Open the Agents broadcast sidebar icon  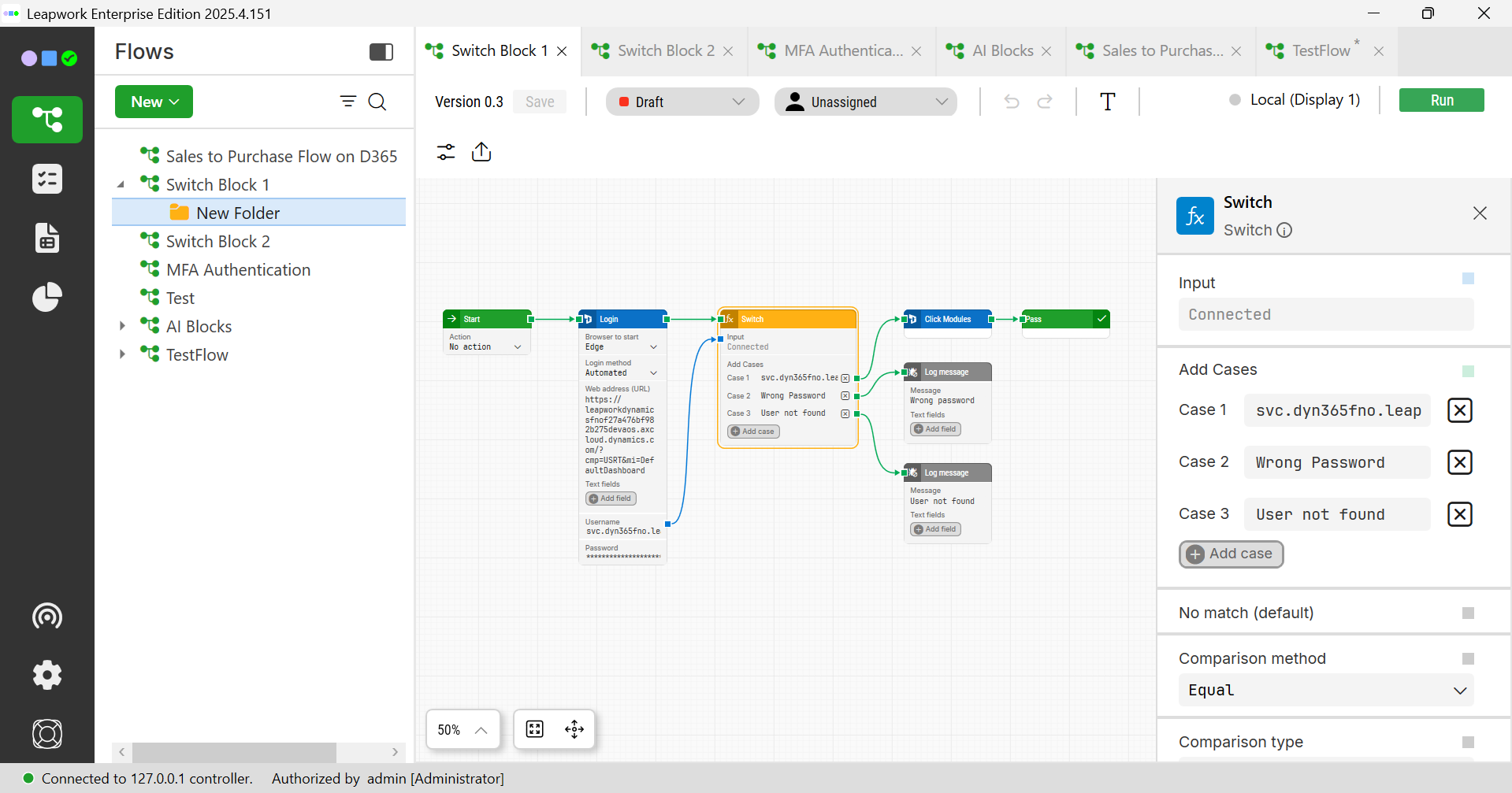click(47, 616)
